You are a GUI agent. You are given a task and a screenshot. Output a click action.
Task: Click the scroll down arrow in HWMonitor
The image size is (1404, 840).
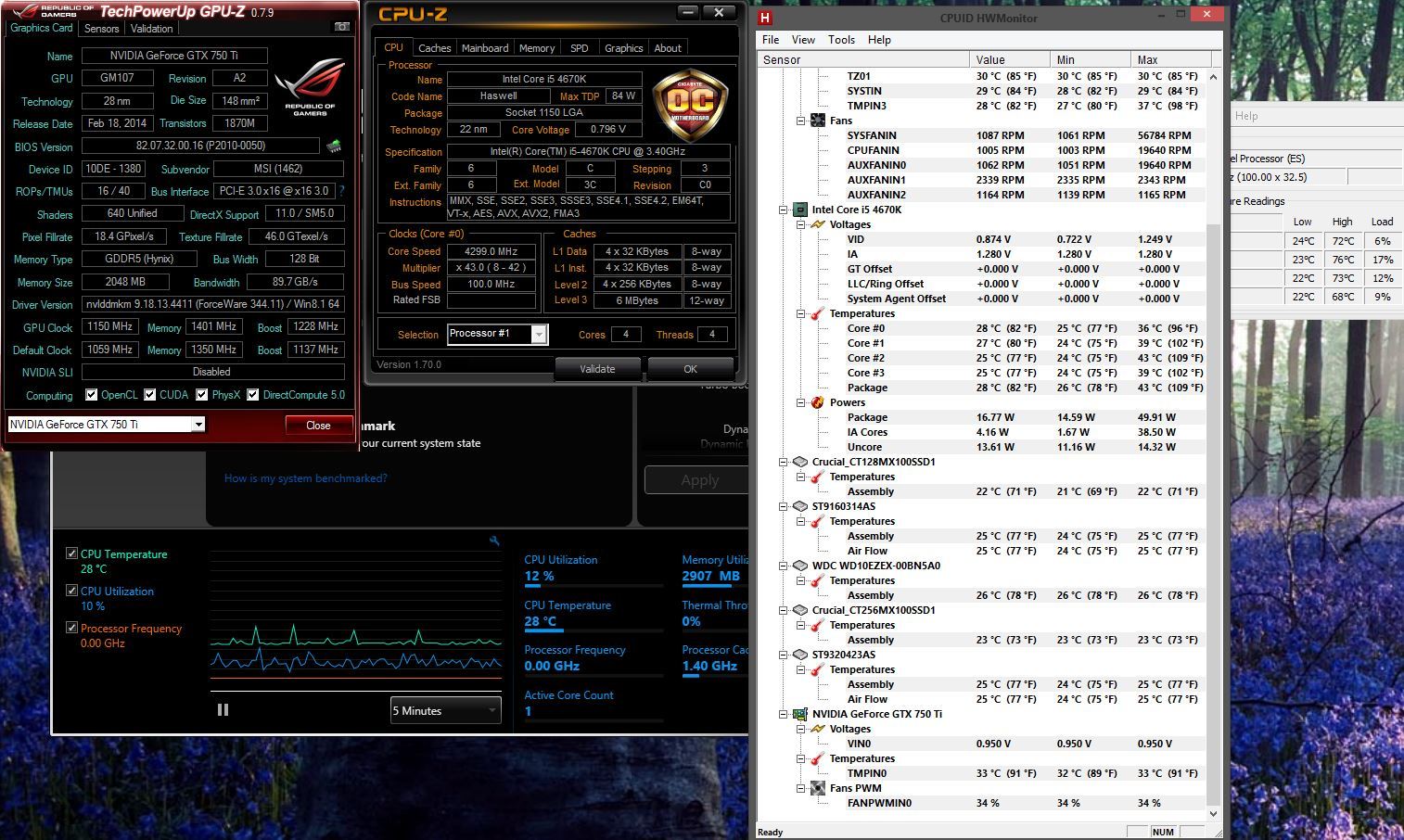click(1213, 813)
